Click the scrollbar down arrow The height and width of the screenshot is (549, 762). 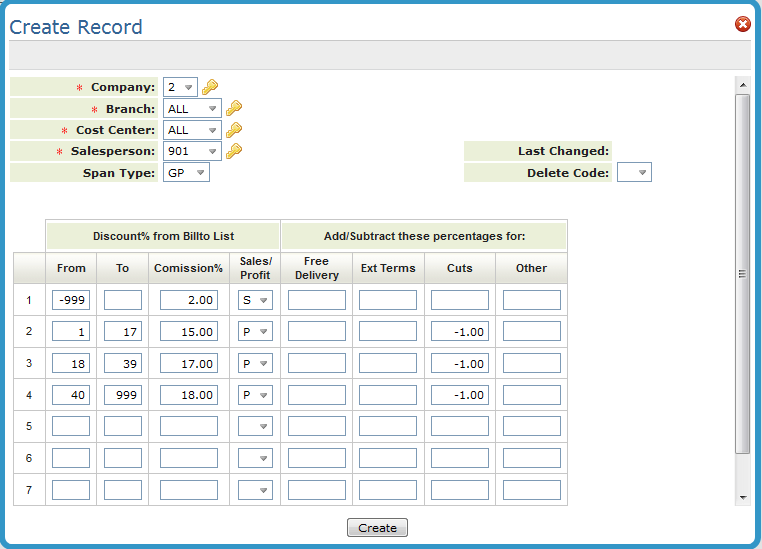(x=742, y=496)
